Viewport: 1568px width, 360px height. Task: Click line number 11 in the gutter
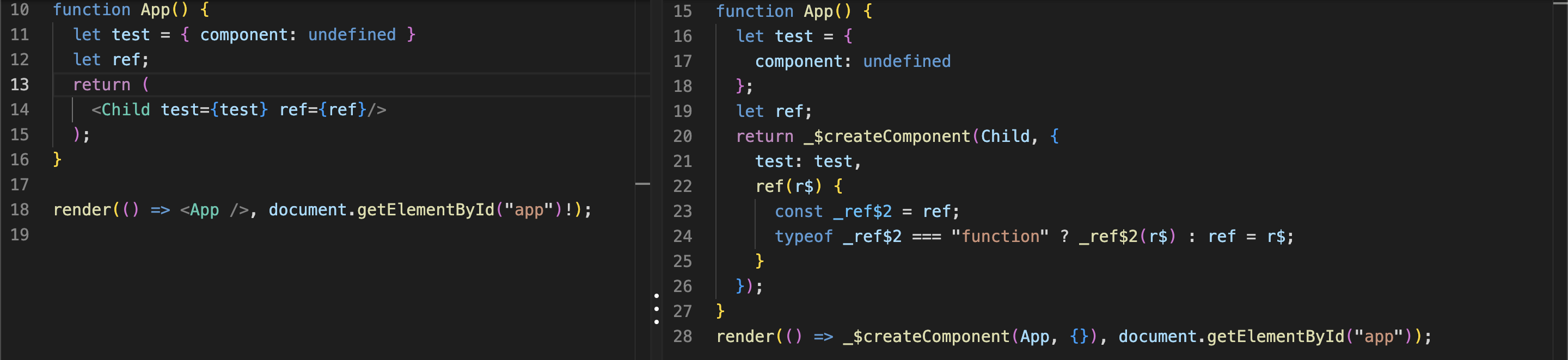20,35
